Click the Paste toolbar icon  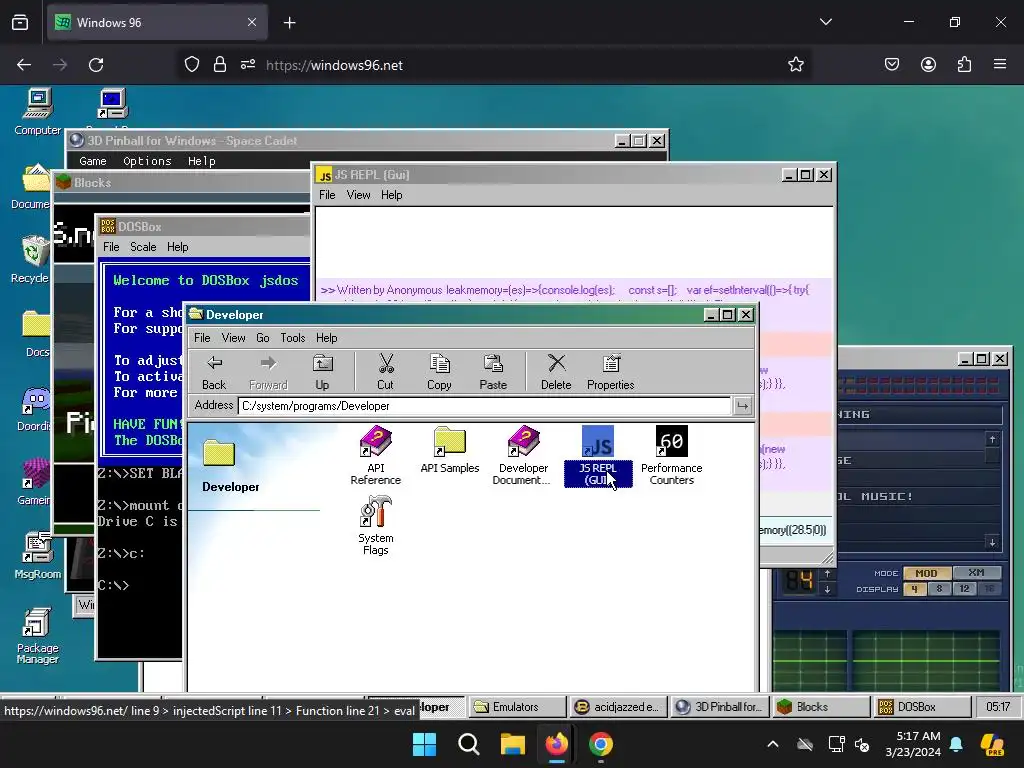click(493, 372)
